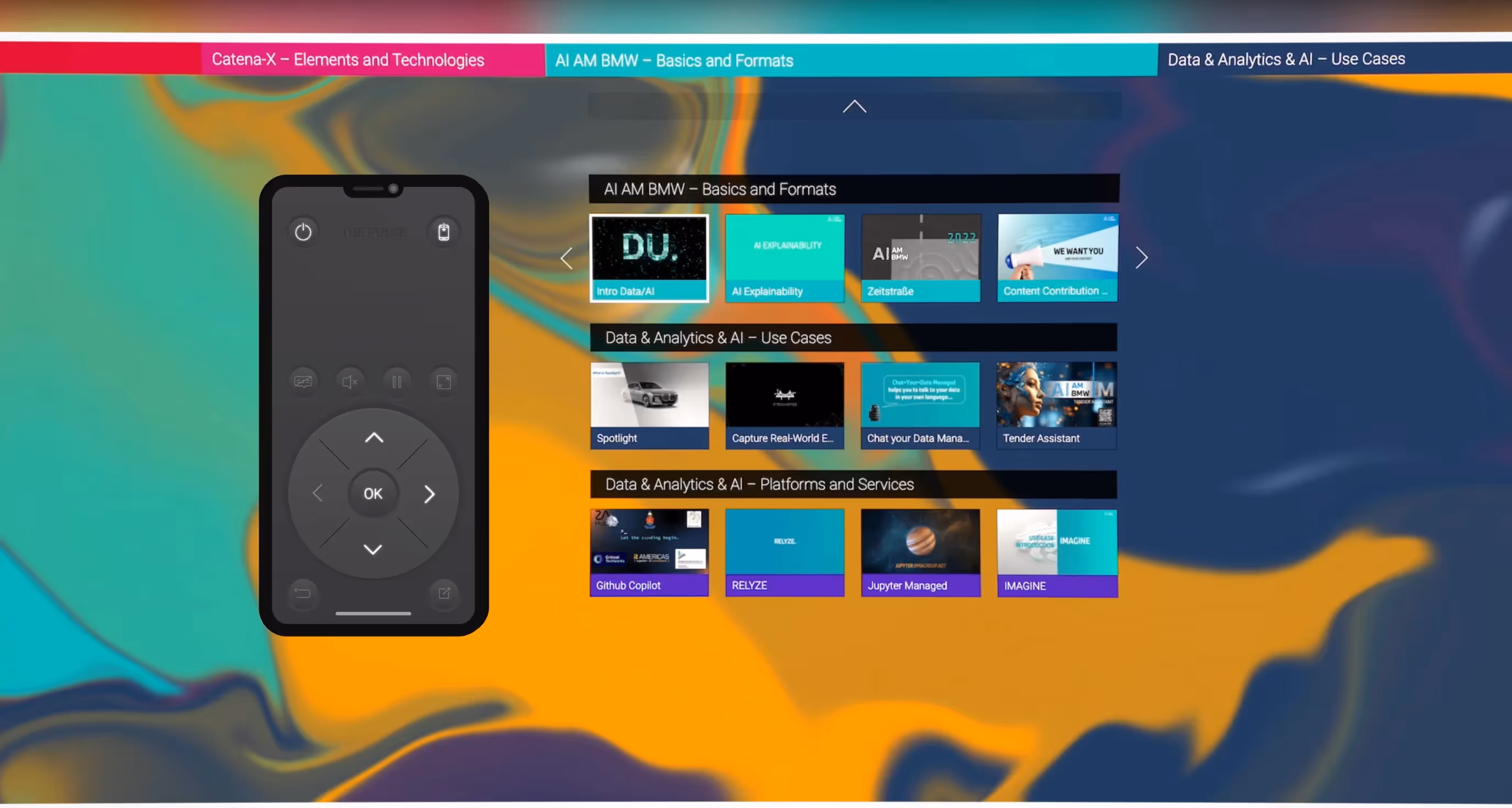Click the AI AM BMW – Basics and Formats section header
The width and height of the screenshot is (1512, 808).
pos(854,189)
